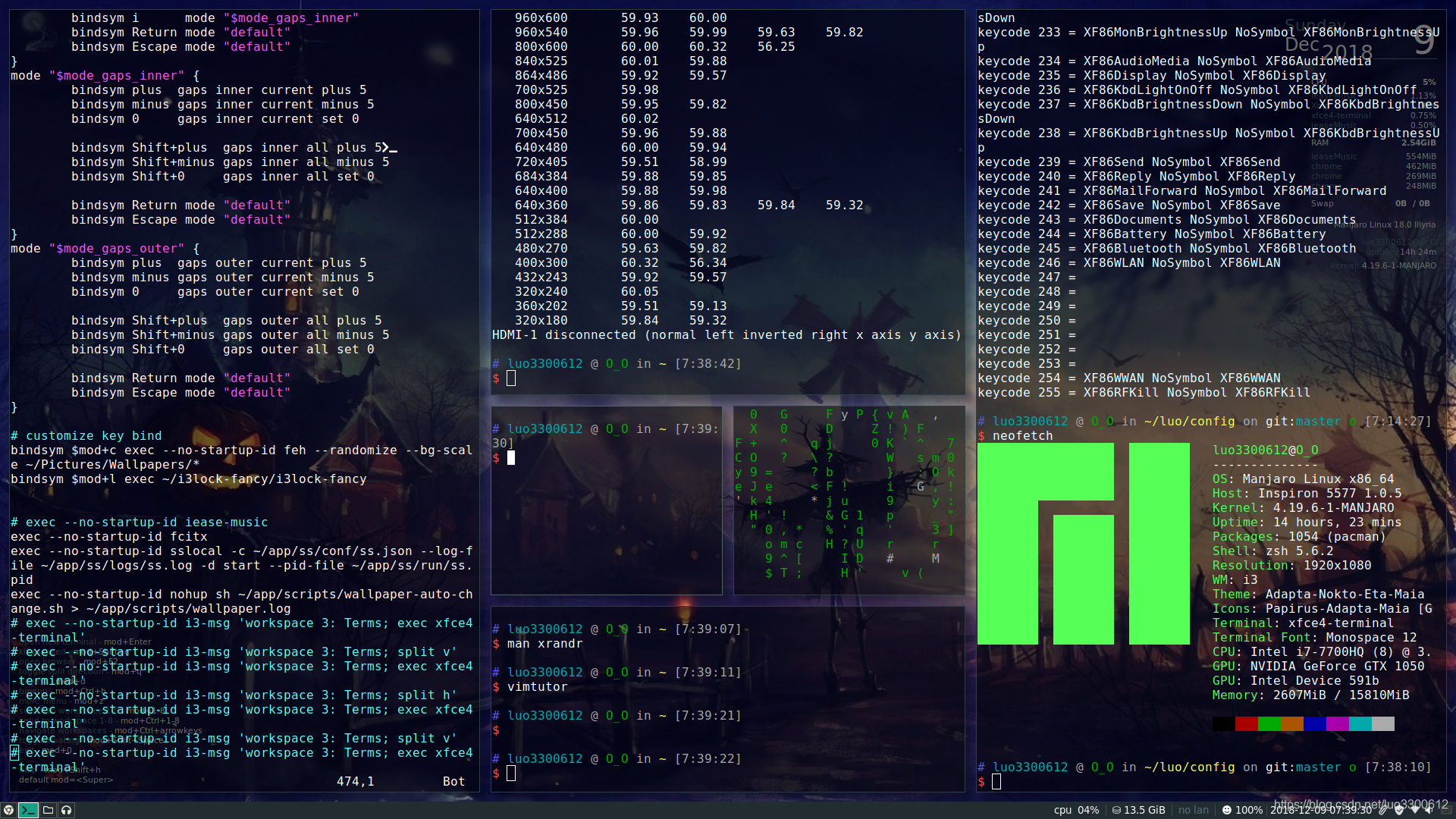
Task: Select the active terminal workspace icon
Action: coord(28,810)
